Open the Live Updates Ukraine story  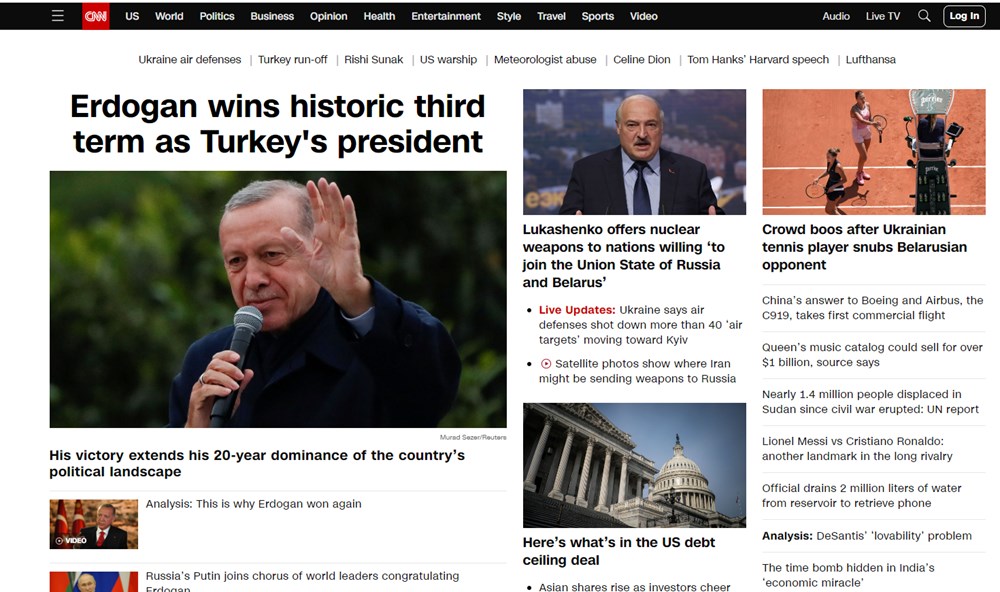pos(640,325)
